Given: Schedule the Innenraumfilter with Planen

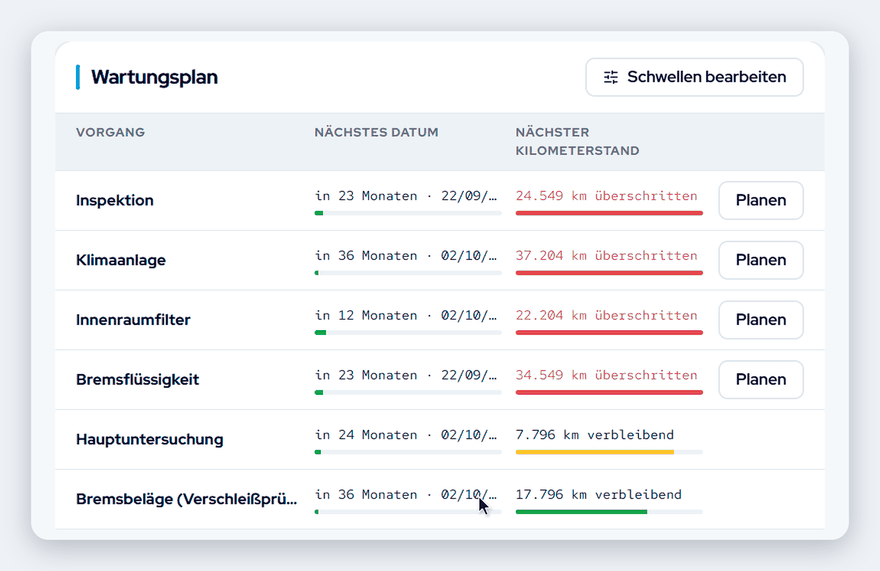Looking at the screenshot, I should (760, 320).
